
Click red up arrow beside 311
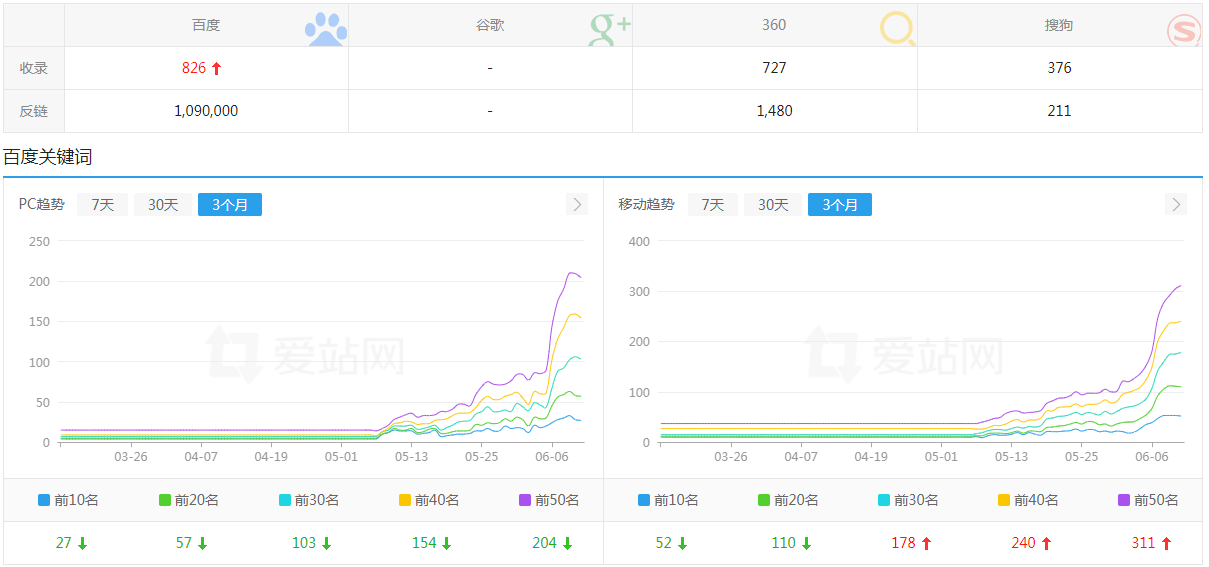[x=1166, y=544]
